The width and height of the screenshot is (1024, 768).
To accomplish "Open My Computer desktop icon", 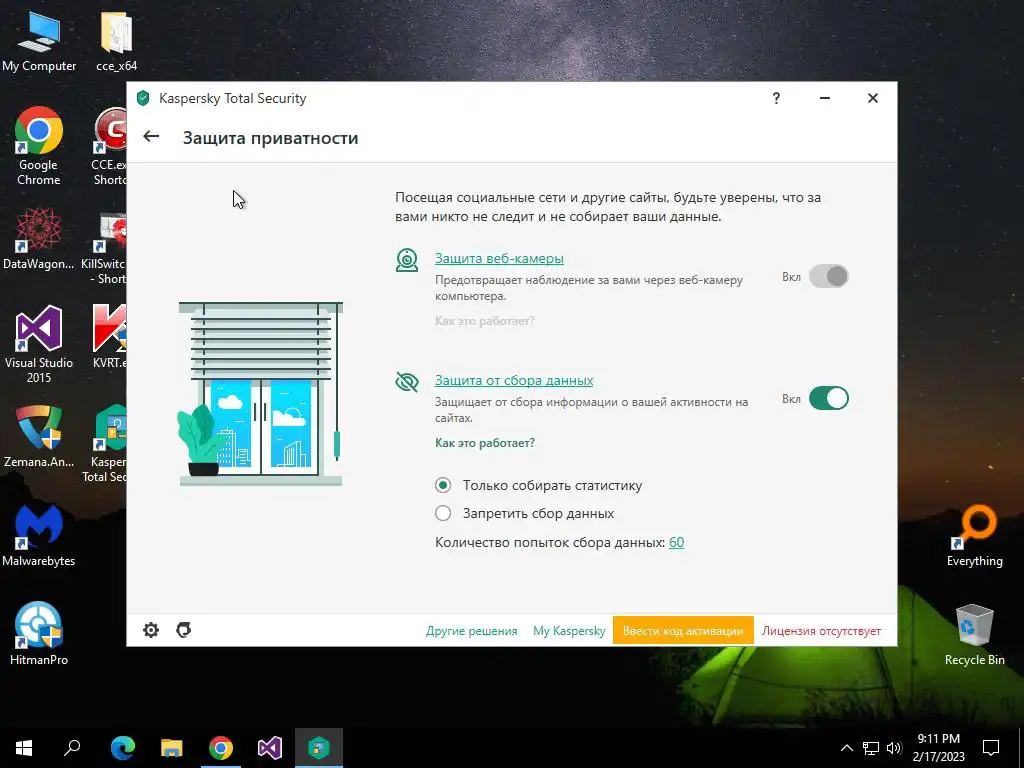I will coord(39,41).
